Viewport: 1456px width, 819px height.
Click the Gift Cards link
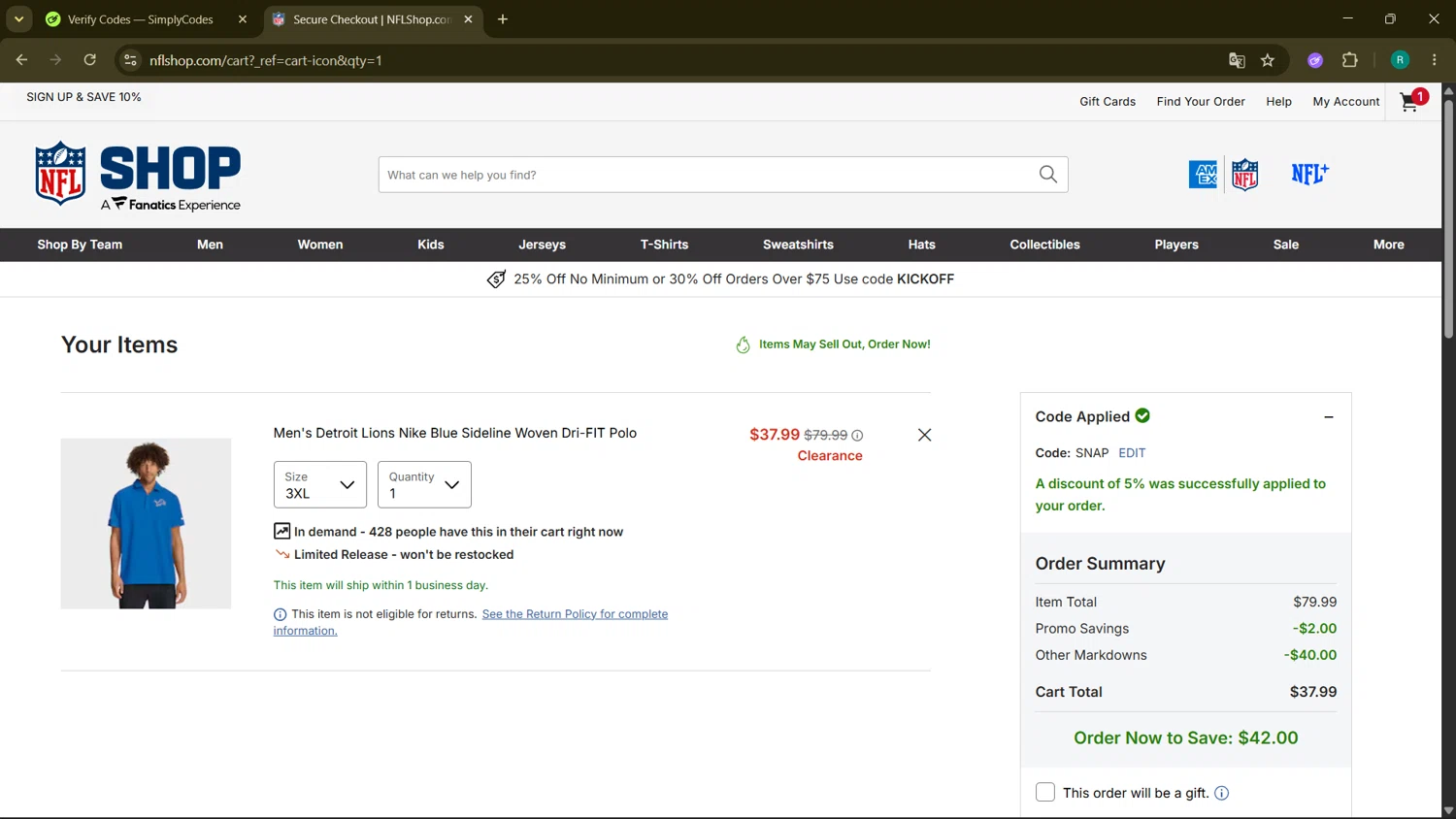point(1108,101)
